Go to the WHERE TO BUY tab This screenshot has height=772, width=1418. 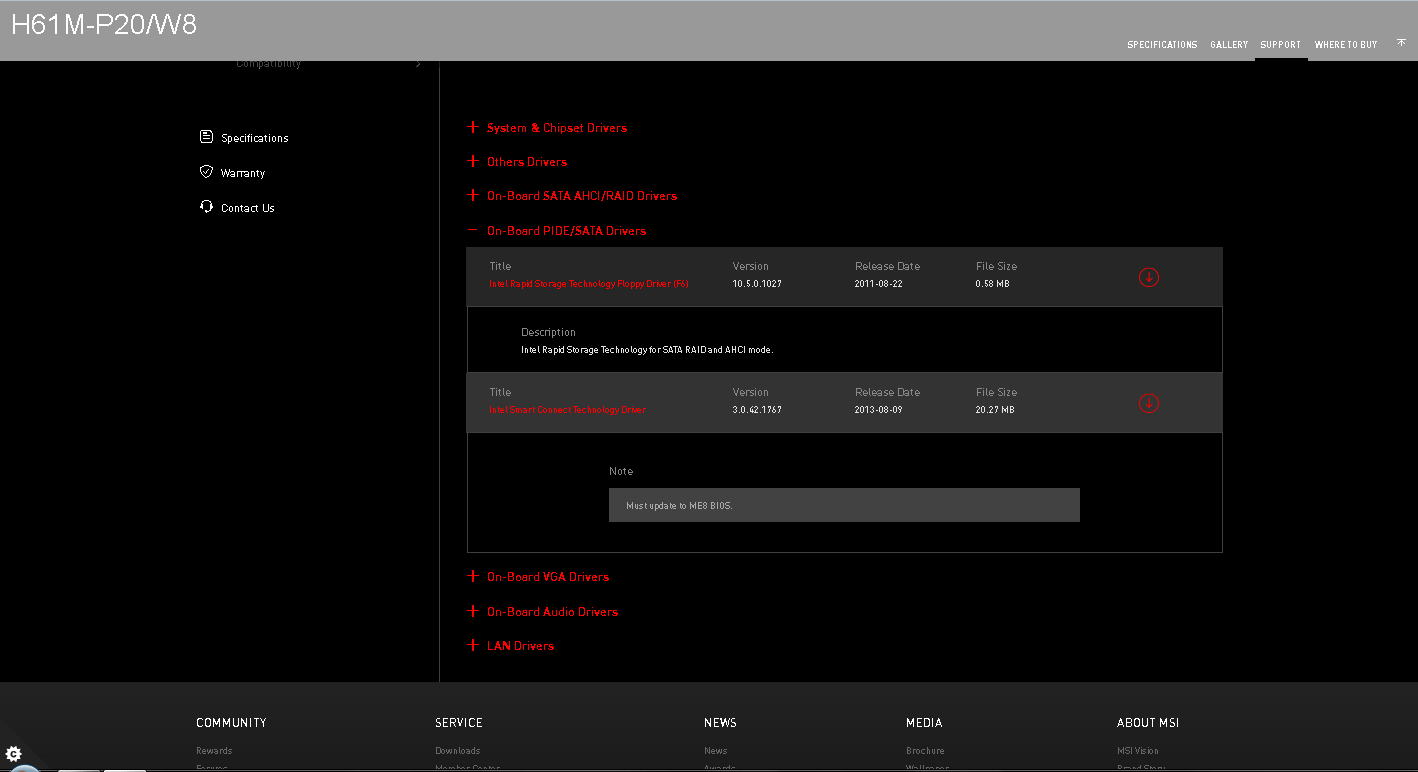(1346, 45)
